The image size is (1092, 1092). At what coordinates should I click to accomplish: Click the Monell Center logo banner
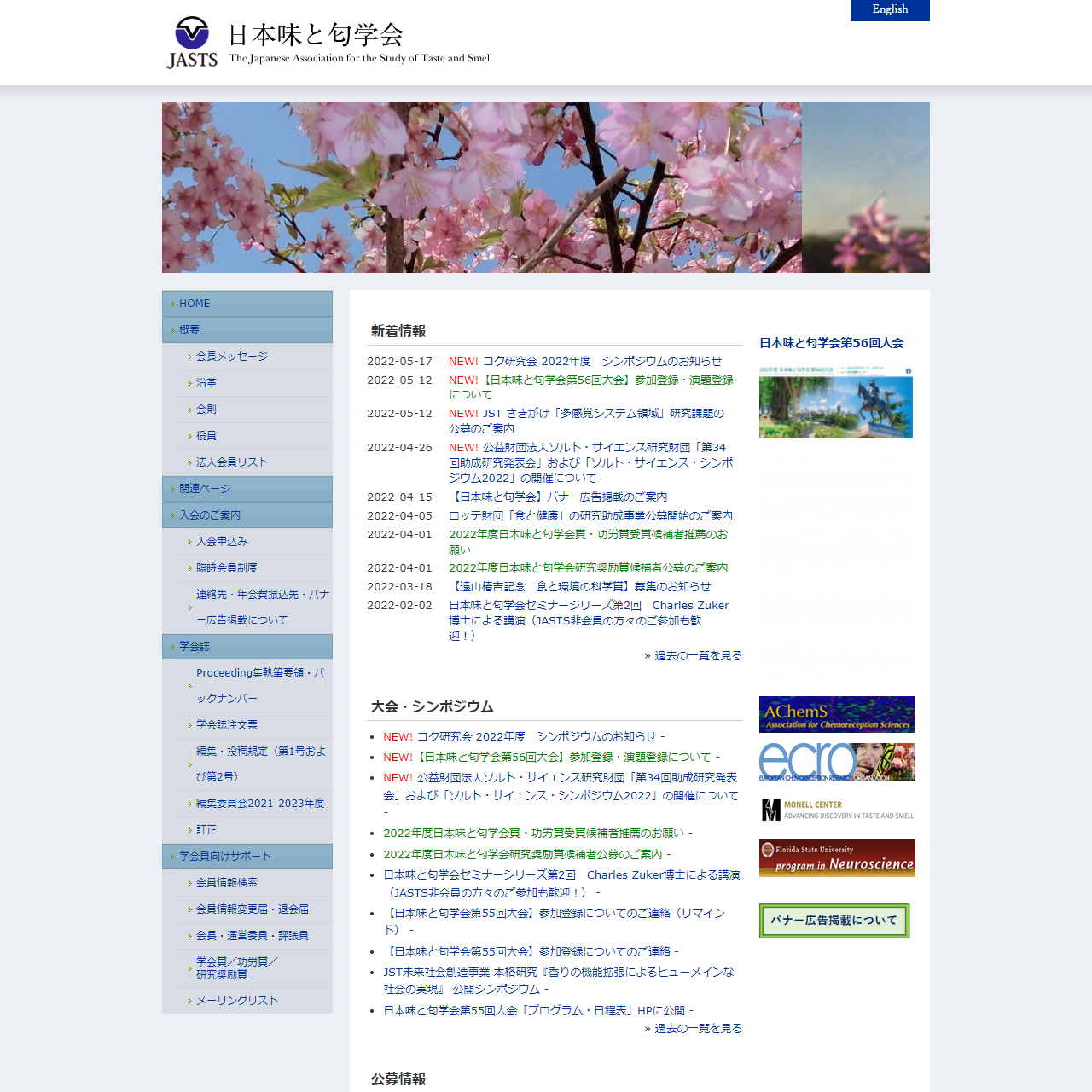pos(836,810)
